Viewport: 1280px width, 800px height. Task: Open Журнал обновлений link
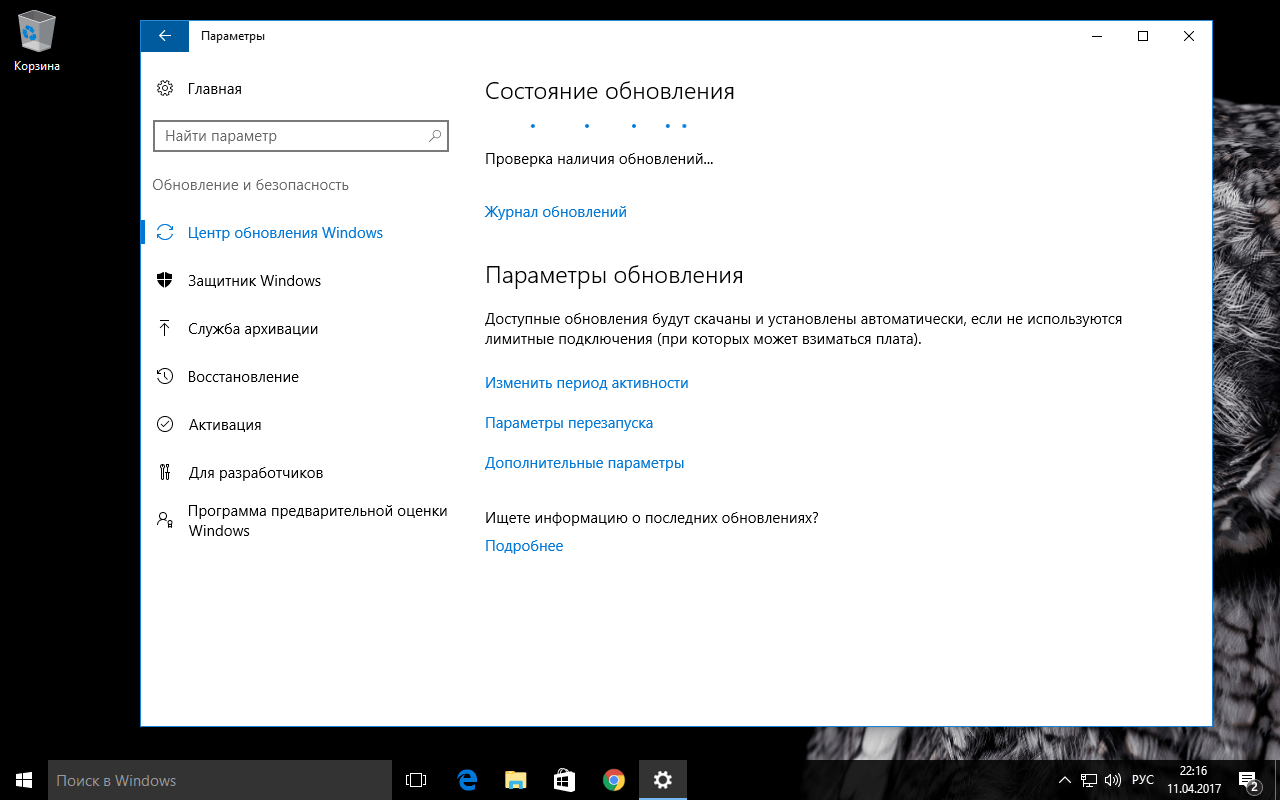click(555, 212)
